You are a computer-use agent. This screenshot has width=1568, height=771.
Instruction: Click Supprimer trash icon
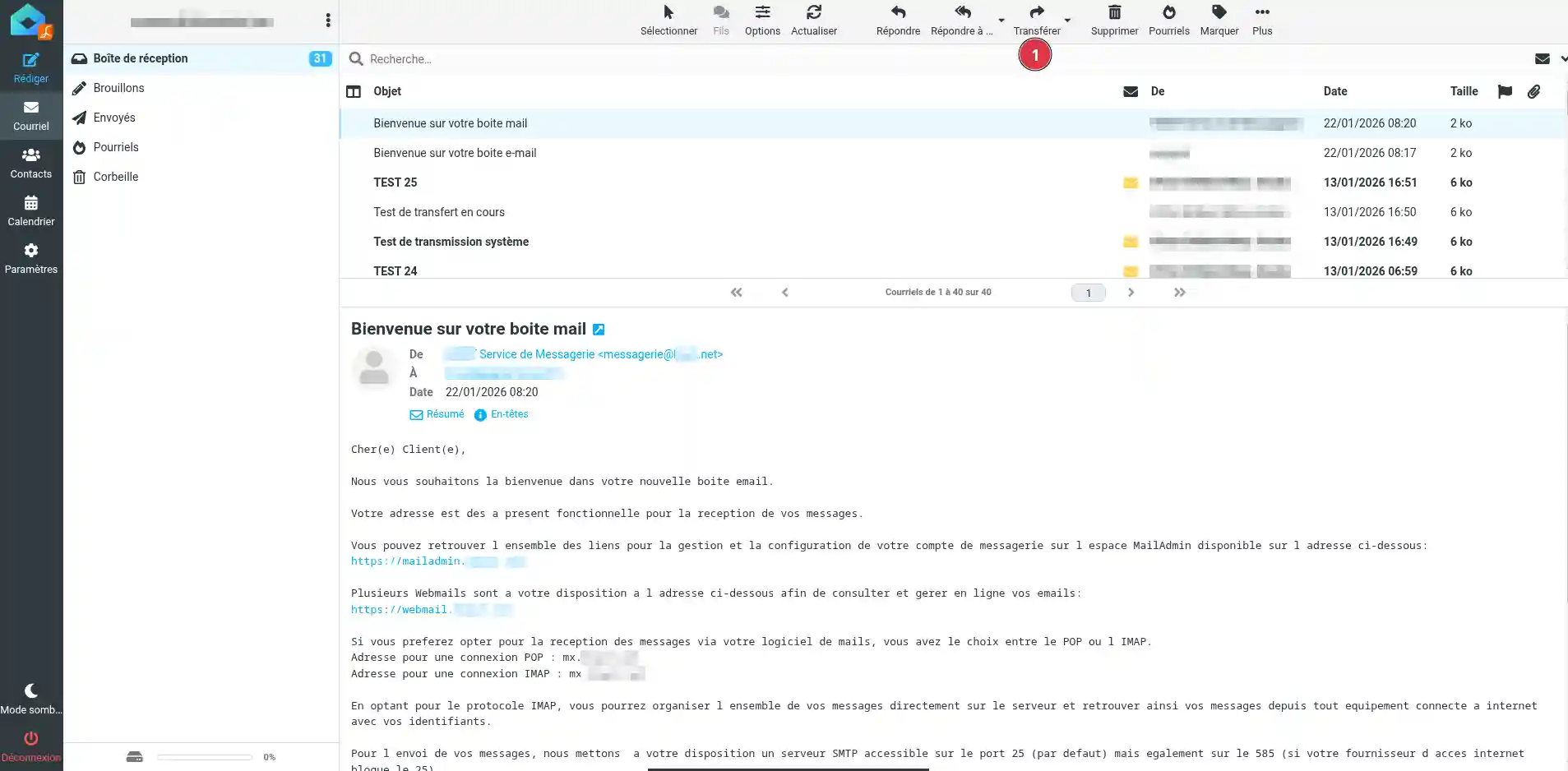point(1114,12)
